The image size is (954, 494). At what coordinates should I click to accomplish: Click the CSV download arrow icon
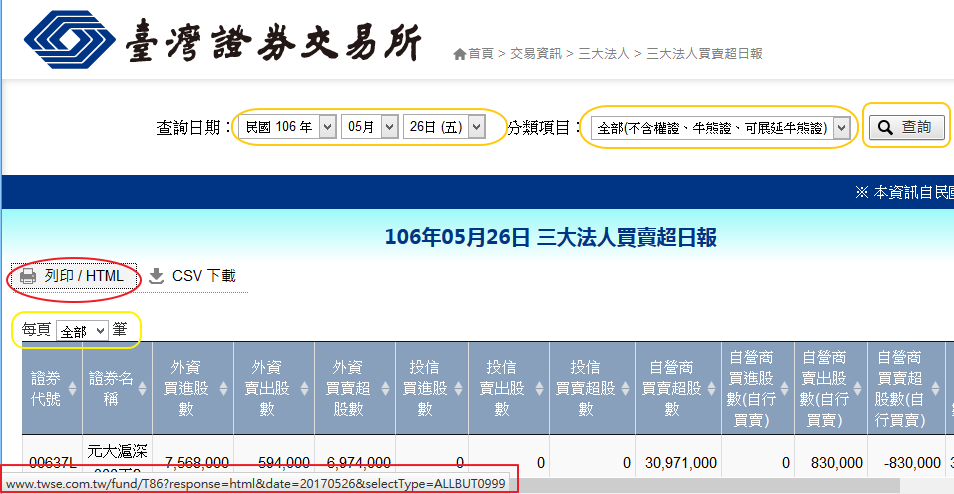coord(157,276)
